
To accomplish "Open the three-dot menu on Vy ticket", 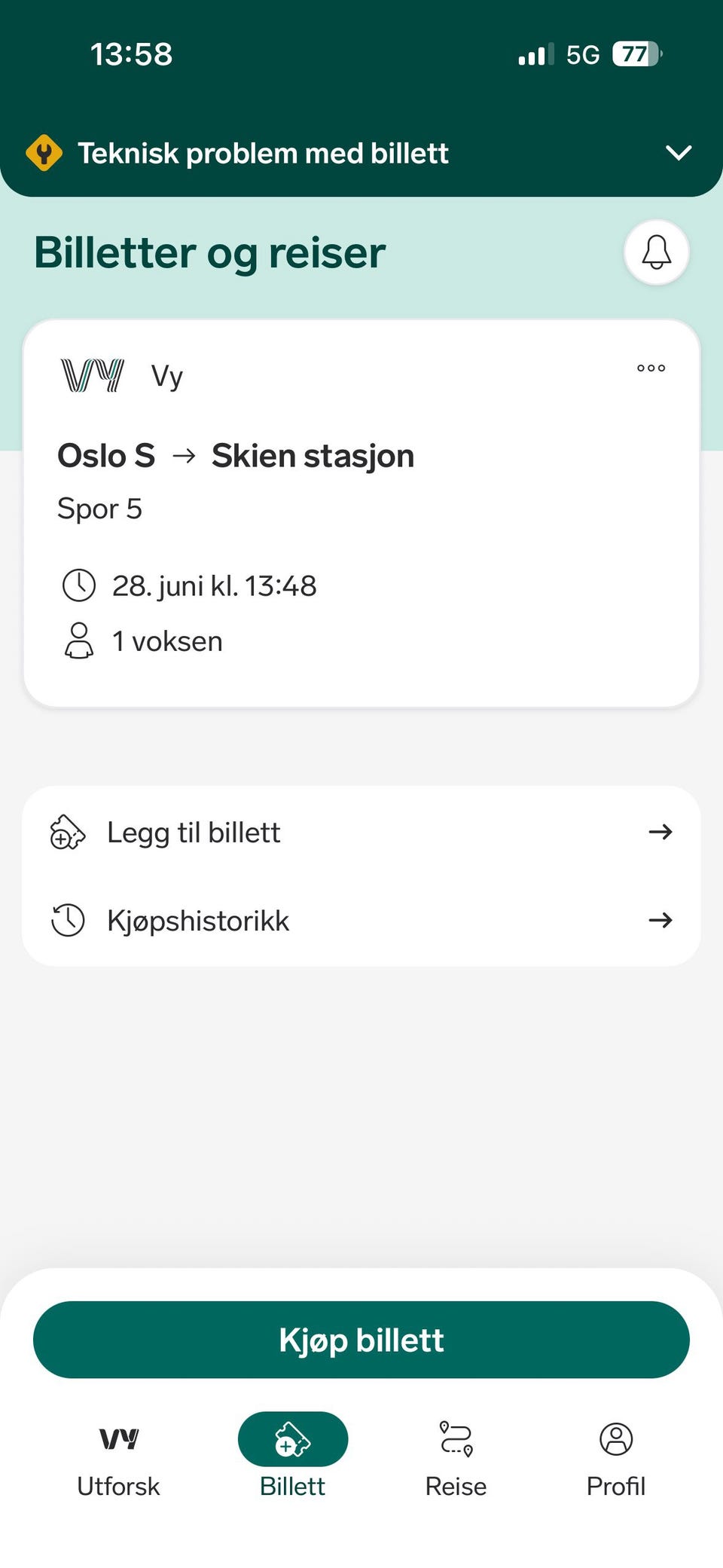I will (651, 368).
